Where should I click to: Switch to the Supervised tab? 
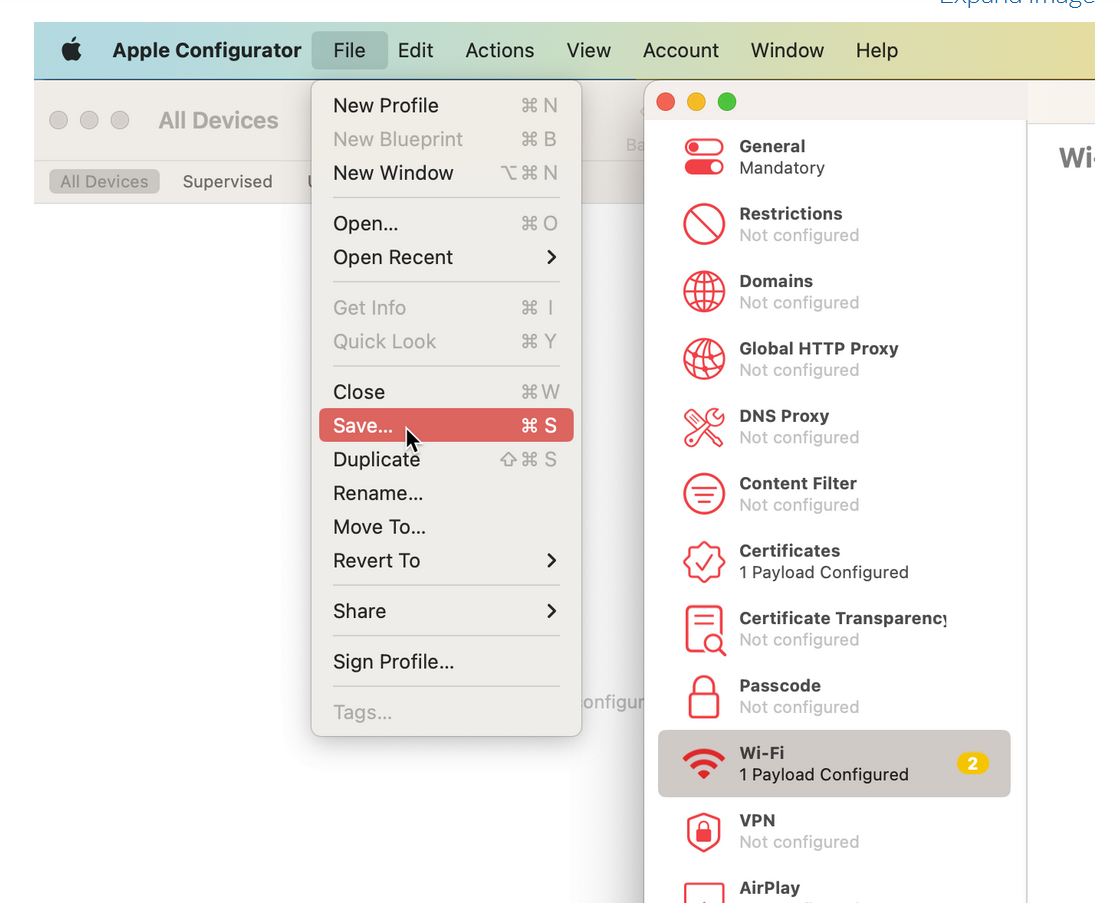point(227,181)
